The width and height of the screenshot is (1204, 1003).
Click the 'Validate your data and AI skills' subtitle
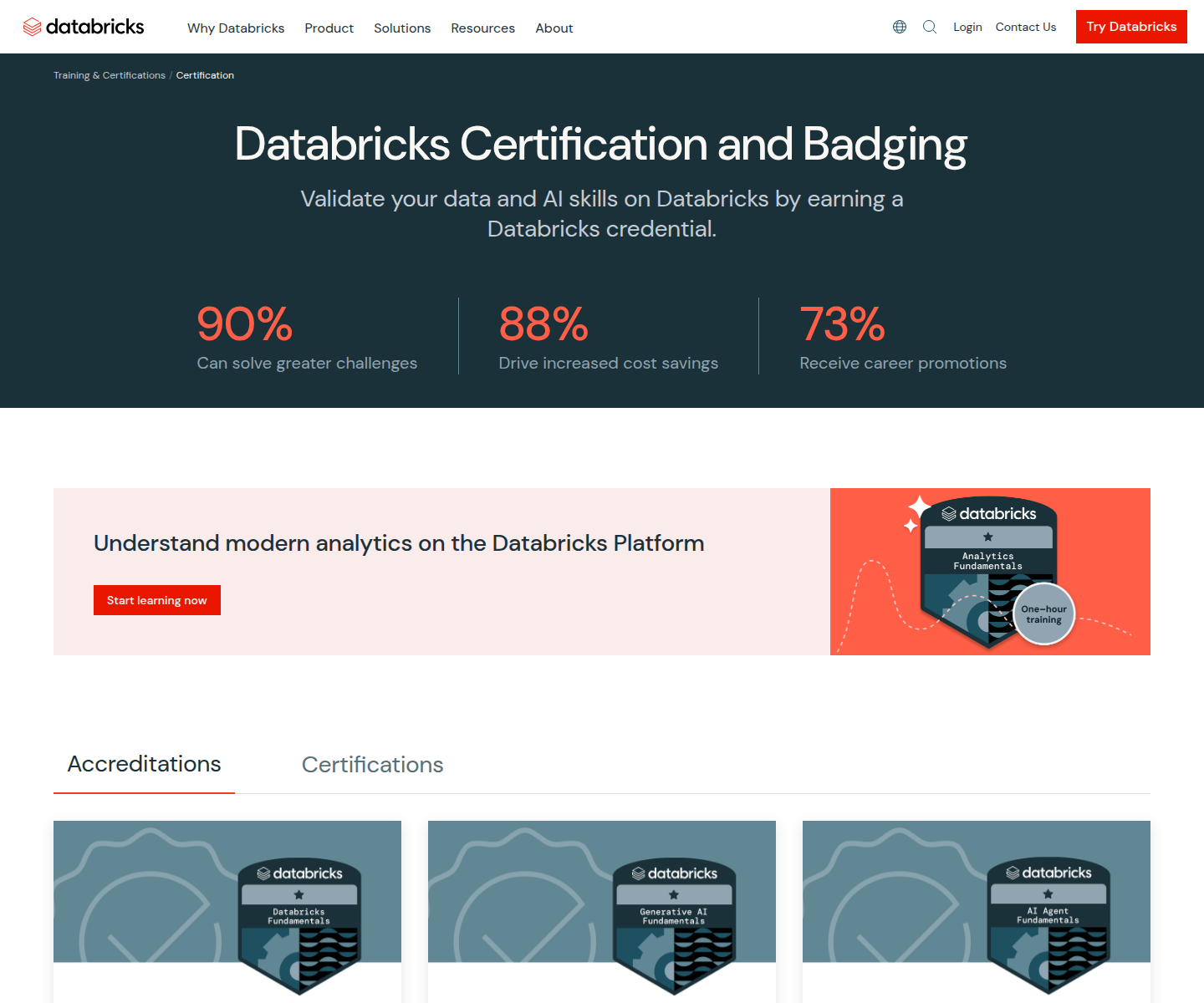[x=602, y=214]
